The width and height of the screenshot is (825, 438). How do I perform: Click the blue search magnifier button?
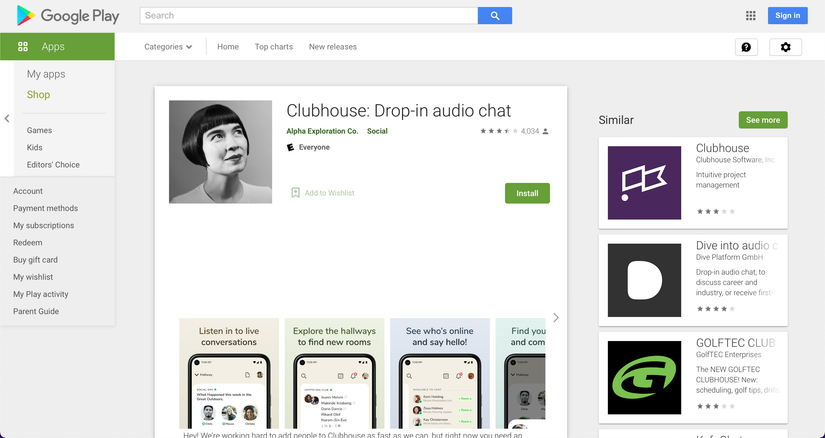click(x=495, y=16)
